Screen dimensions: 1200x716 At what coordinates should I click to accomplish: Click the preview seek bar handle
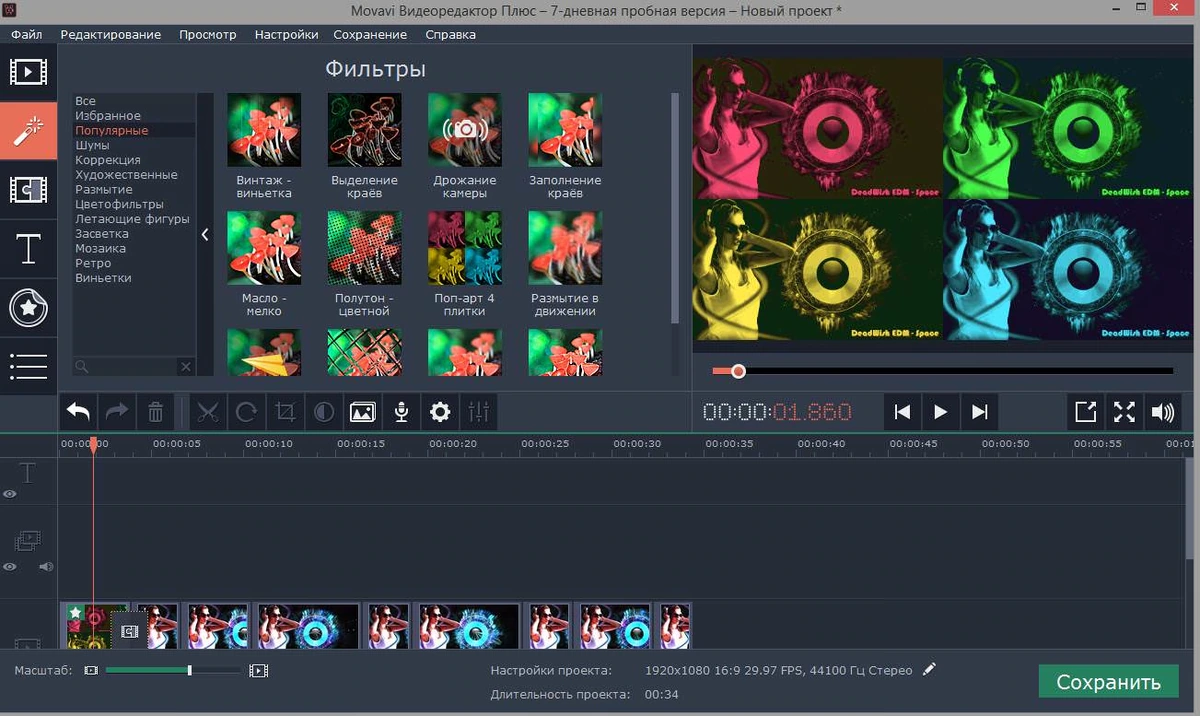(738, 371)
